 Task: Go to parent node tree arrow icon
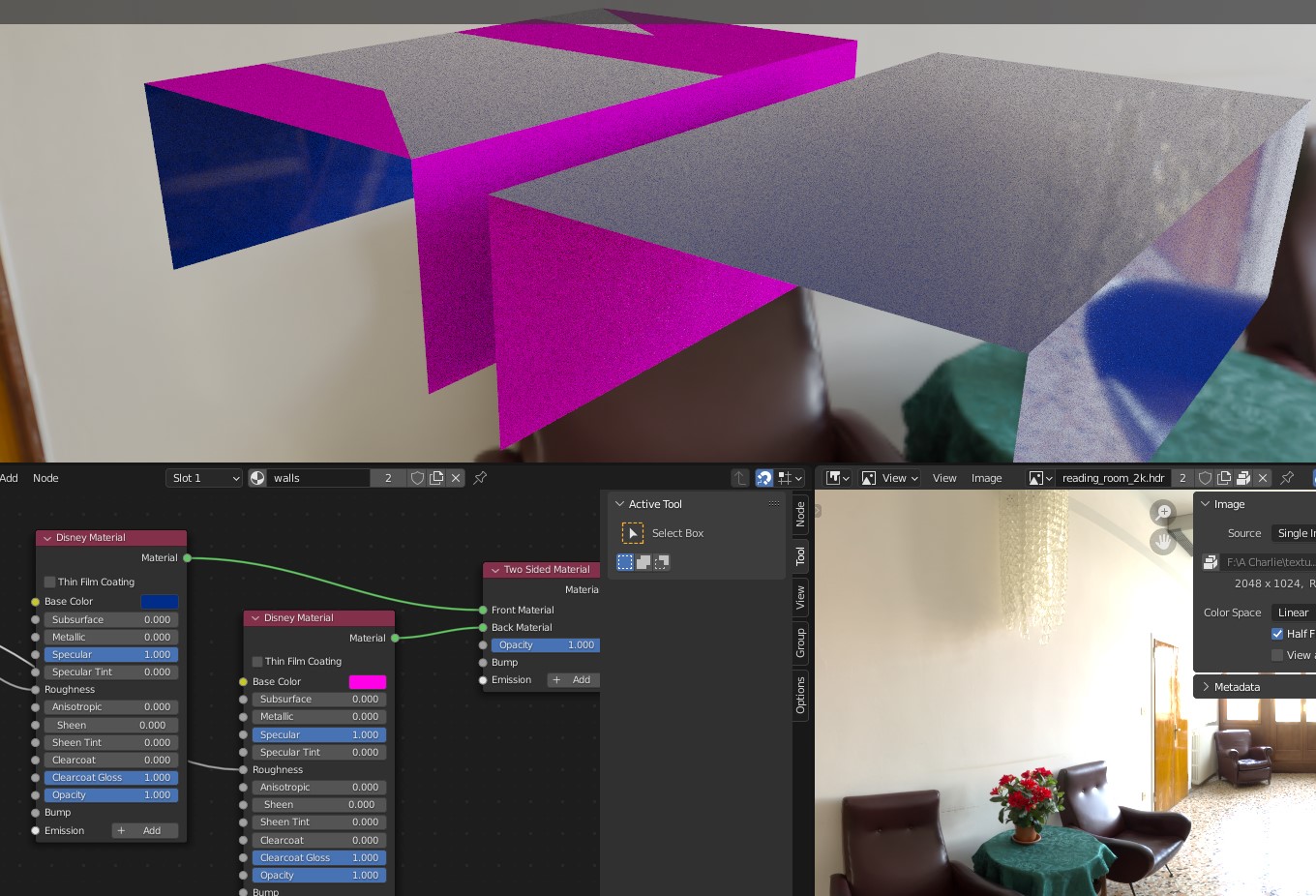coord(740,478)
